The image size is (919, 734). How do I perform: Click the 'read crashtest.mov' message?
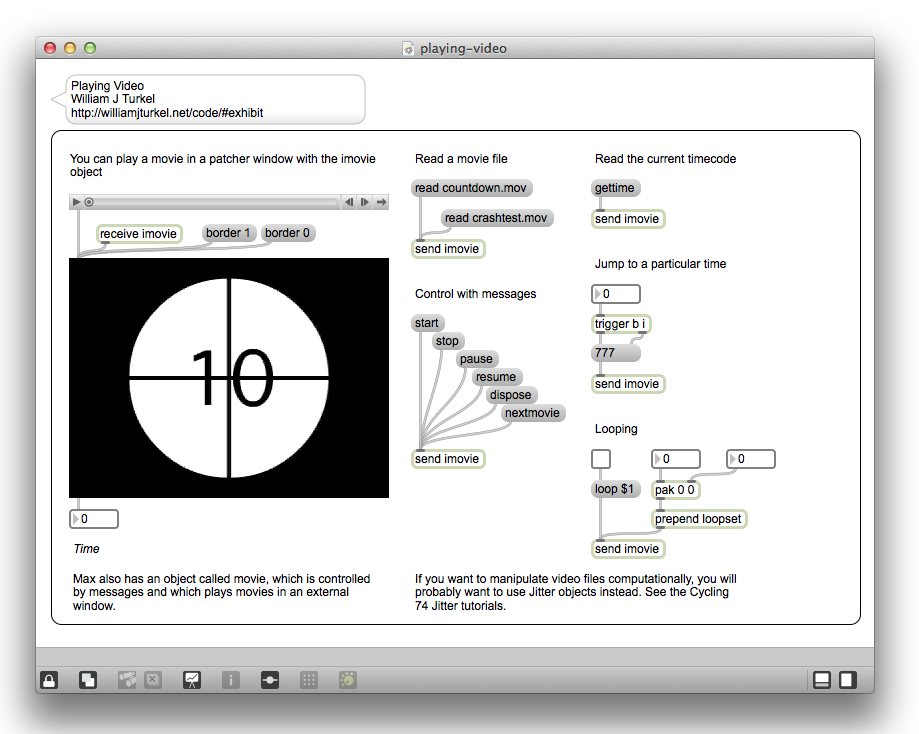click(497, 218)
